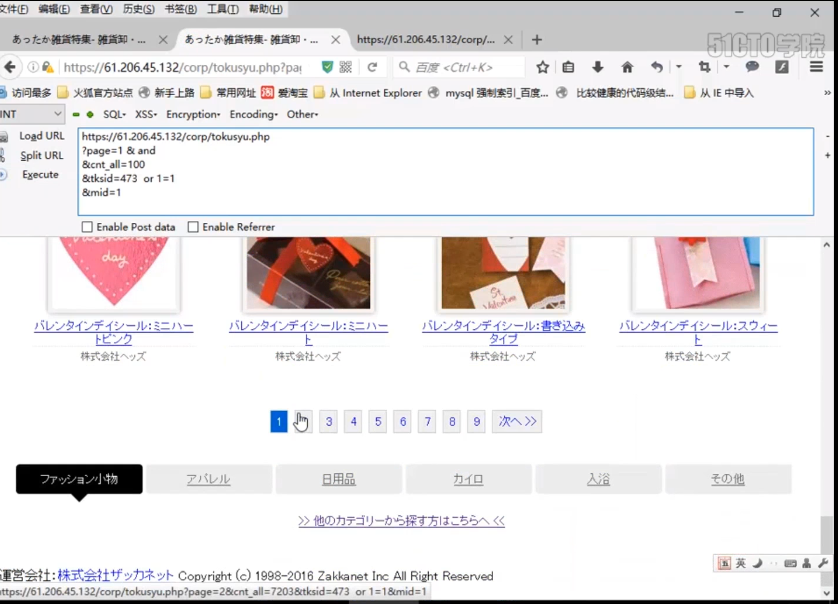Image resolution: width=838 pixels, height=604 pixels.
Task: Click the chat bubble toolbar icon
Action: click(x=753, y=65)
